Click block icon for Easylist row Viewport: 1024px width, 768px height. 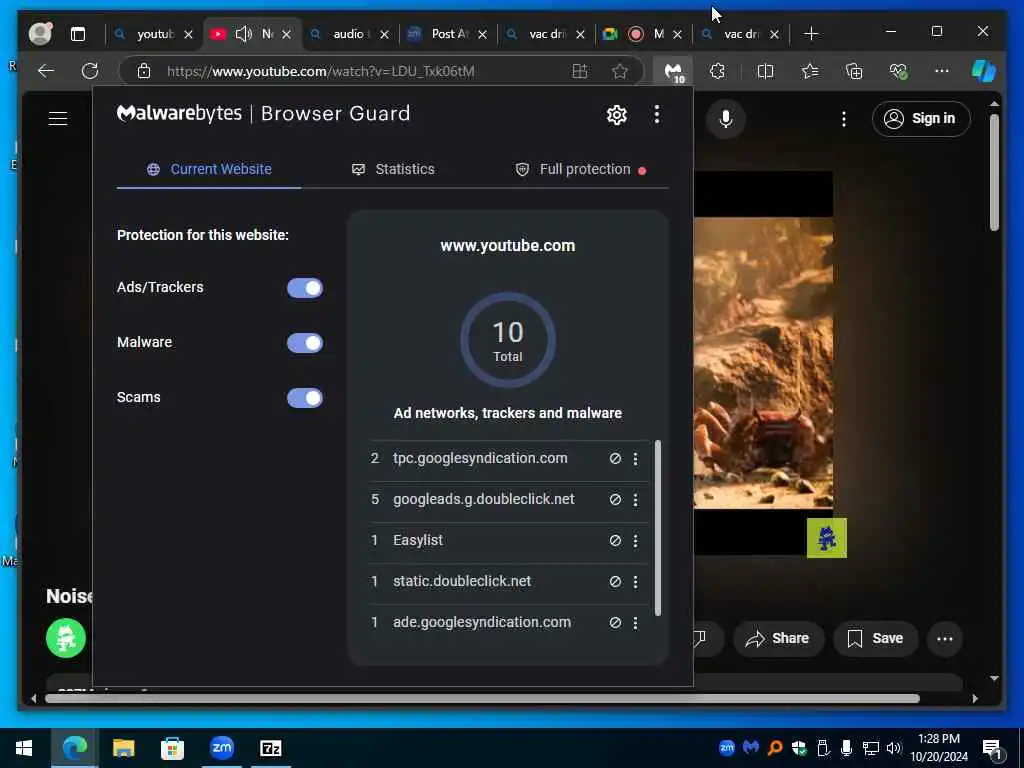[x=615, y=541]
